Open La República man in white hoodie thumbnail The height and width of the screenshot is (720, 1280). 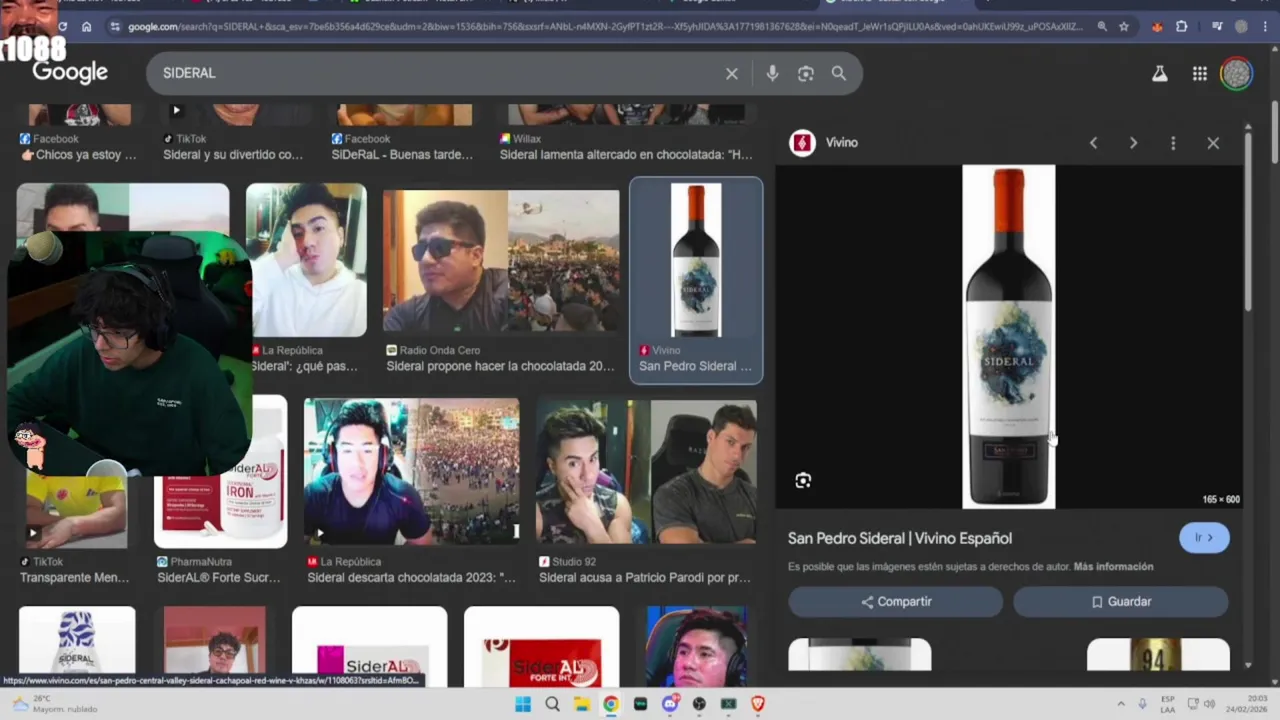[307, 261]
